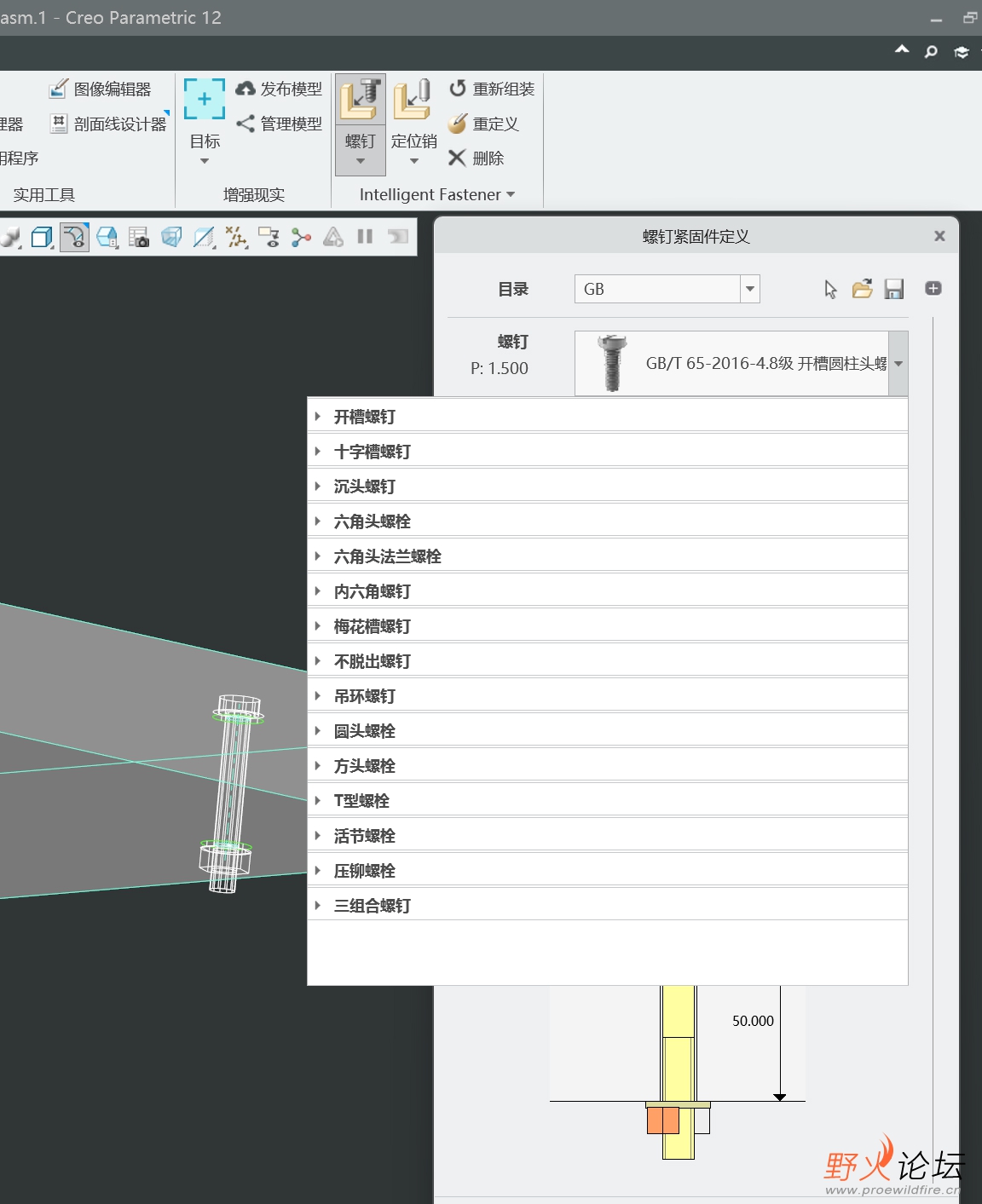This screenshot has height=1204, width=982.
Task: Open the 剖面线设计器 hatch designer
Action: (x=108, y=124)
